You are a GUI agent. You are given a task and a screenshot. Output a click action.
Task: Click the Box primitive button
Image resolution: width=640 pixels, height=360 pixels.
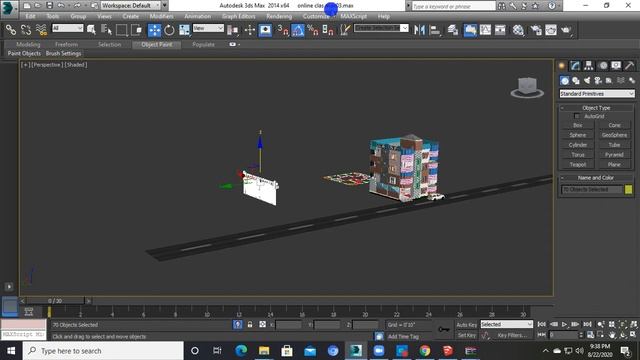point(578,125)
